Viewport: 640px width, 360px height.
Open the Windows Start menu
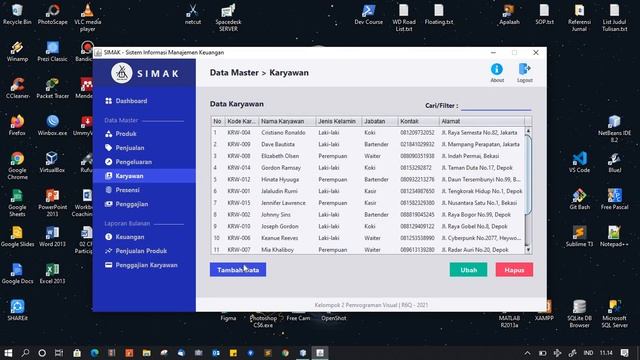pyautogui.click(x=8, y=353)
